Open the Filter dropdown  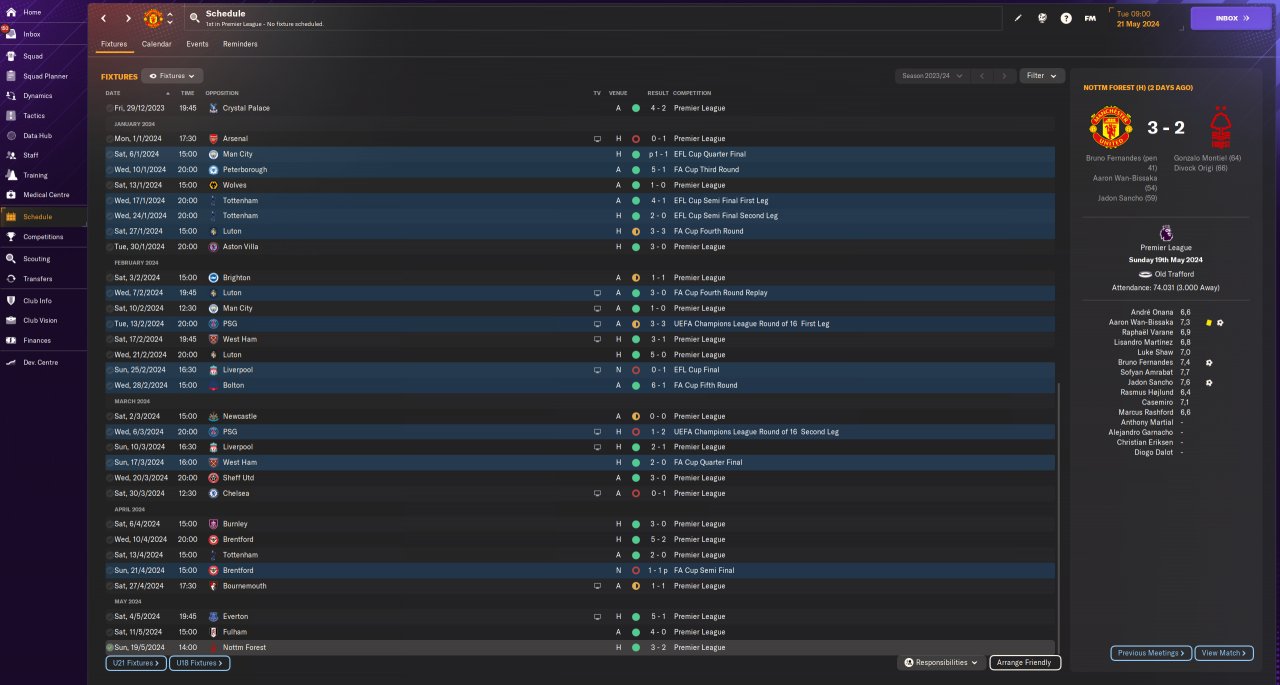coord(1042,76)
